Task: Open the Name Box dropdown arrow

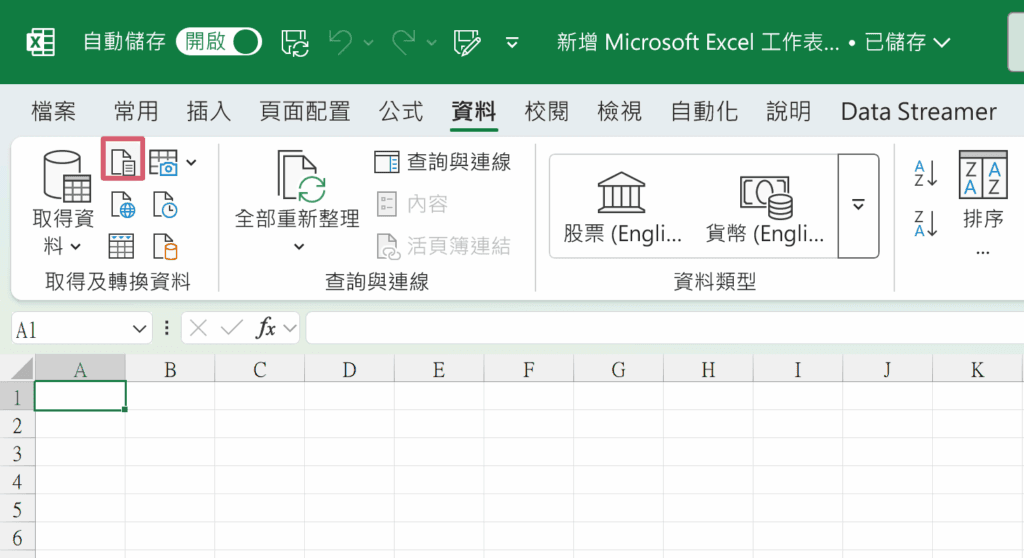Action: coord(139,329)
